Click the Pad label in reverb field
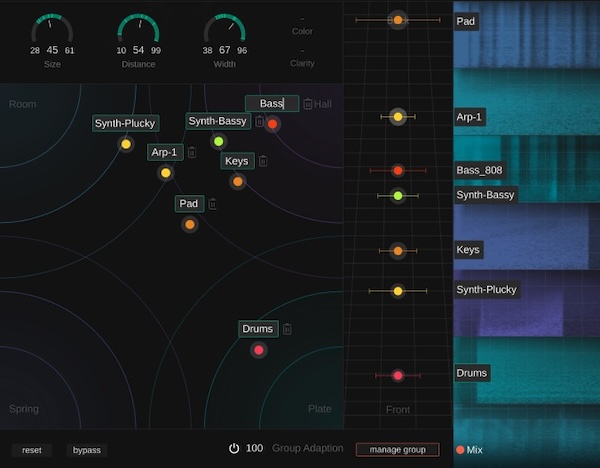Viewport: 600px width, 468px height. (189, 204)
